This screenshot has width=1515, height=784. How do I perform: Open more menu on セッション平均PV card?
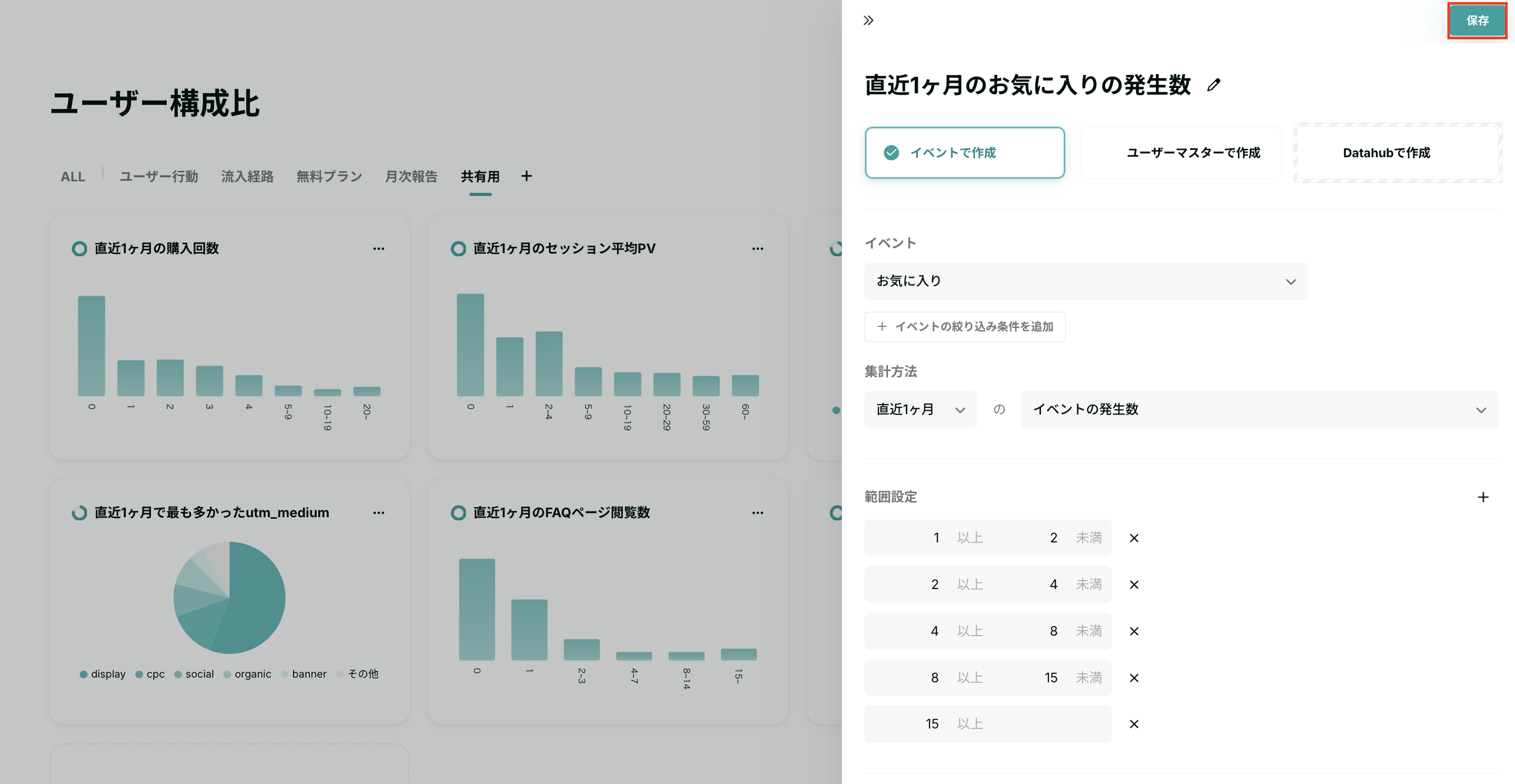[x=757, y=249]
